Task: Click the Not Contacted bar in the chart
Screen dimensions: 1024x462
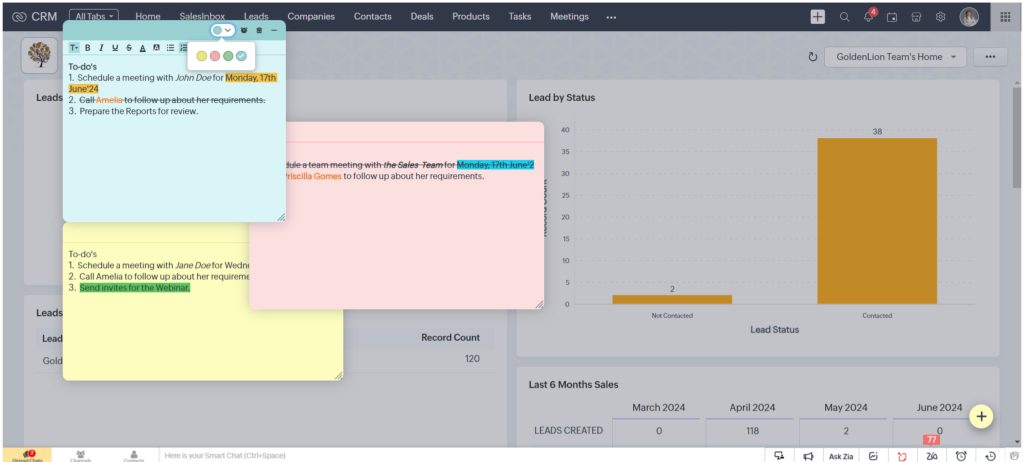Action: point(672,299)
